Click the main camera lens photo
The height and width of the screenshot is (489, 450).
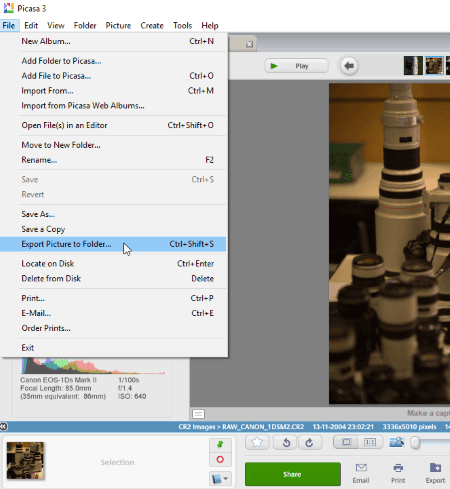(x=389, y=243)
